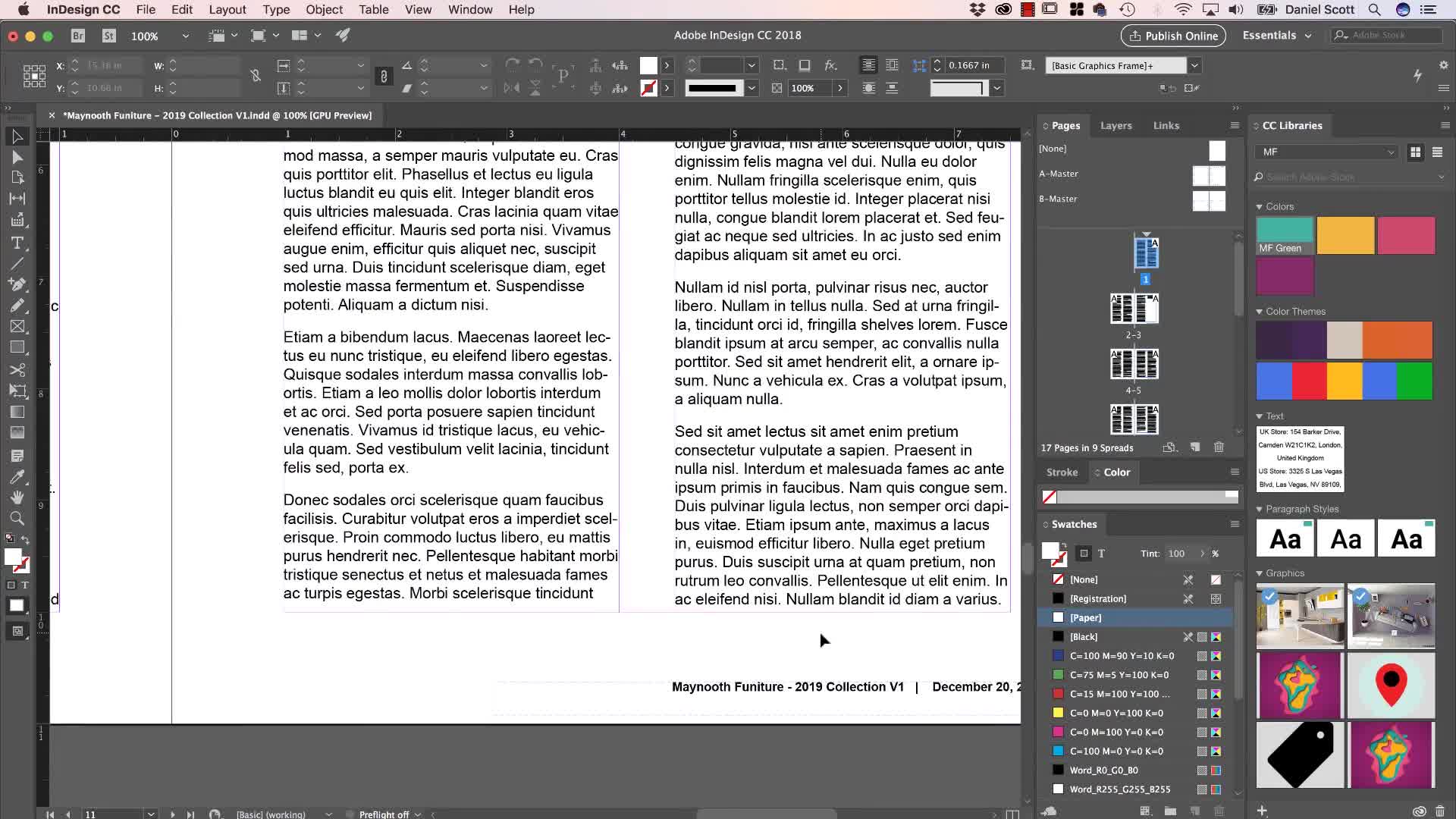Toggle formatting affects container button
The image size is (1456, 819).
(x=11, y=585)
